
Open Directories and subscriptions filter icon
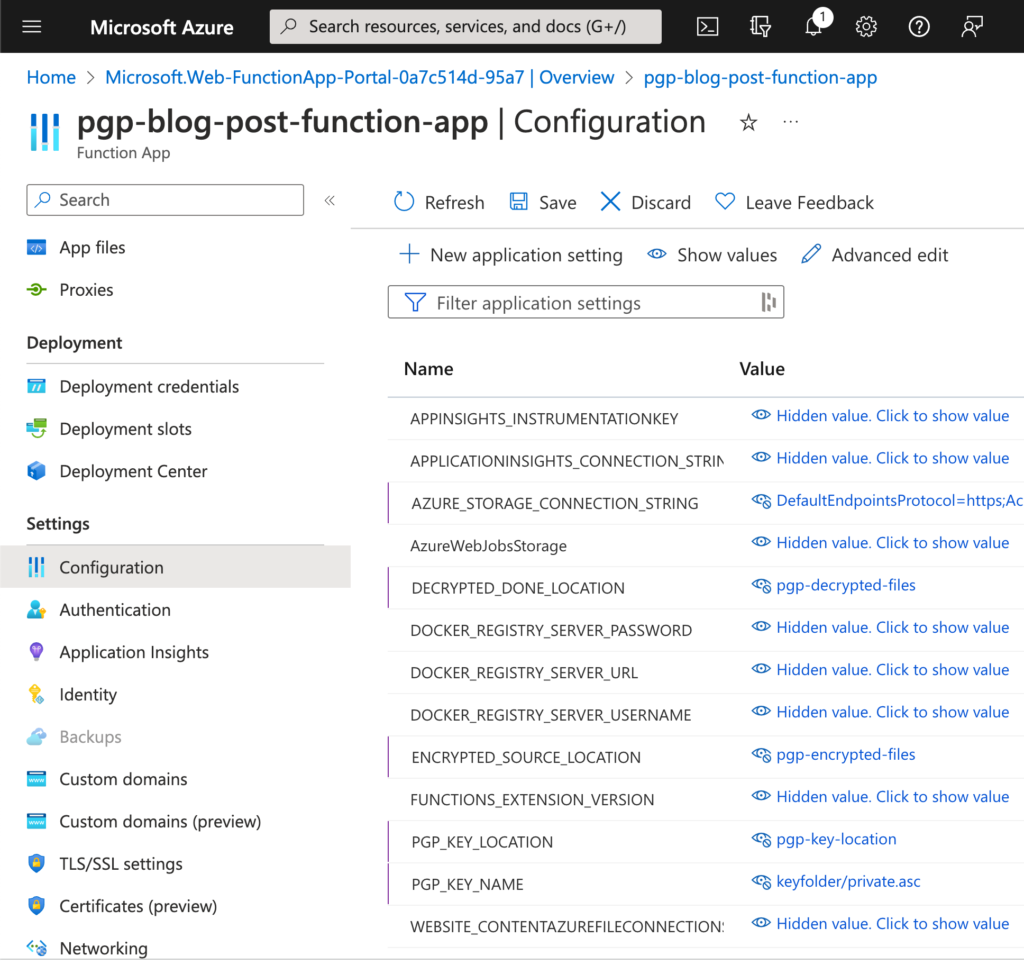pos(760,27)
